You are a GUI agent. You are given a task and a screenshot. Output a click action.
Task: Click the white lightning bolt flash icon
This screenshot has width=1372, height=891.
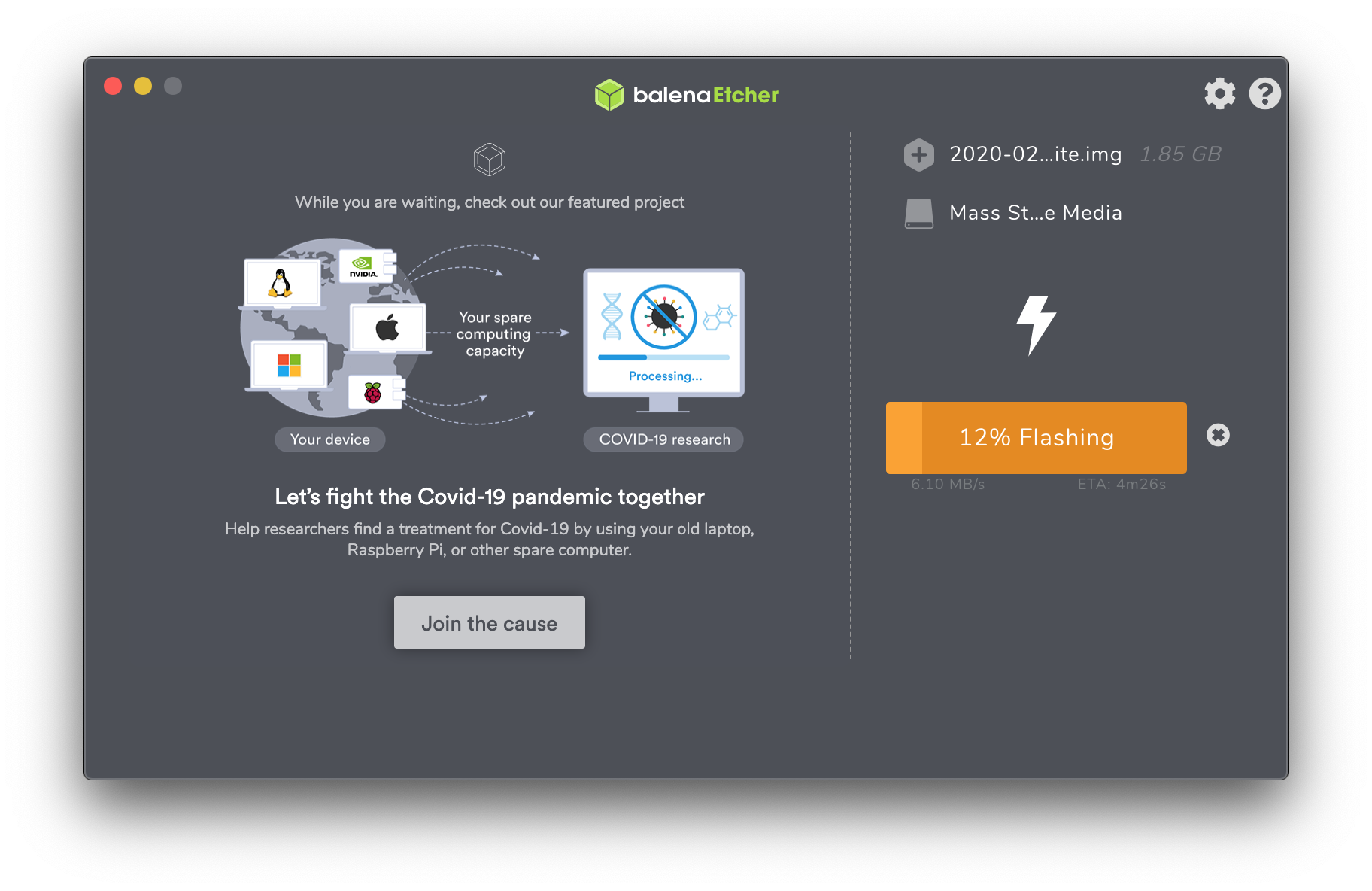[1036, 325]
